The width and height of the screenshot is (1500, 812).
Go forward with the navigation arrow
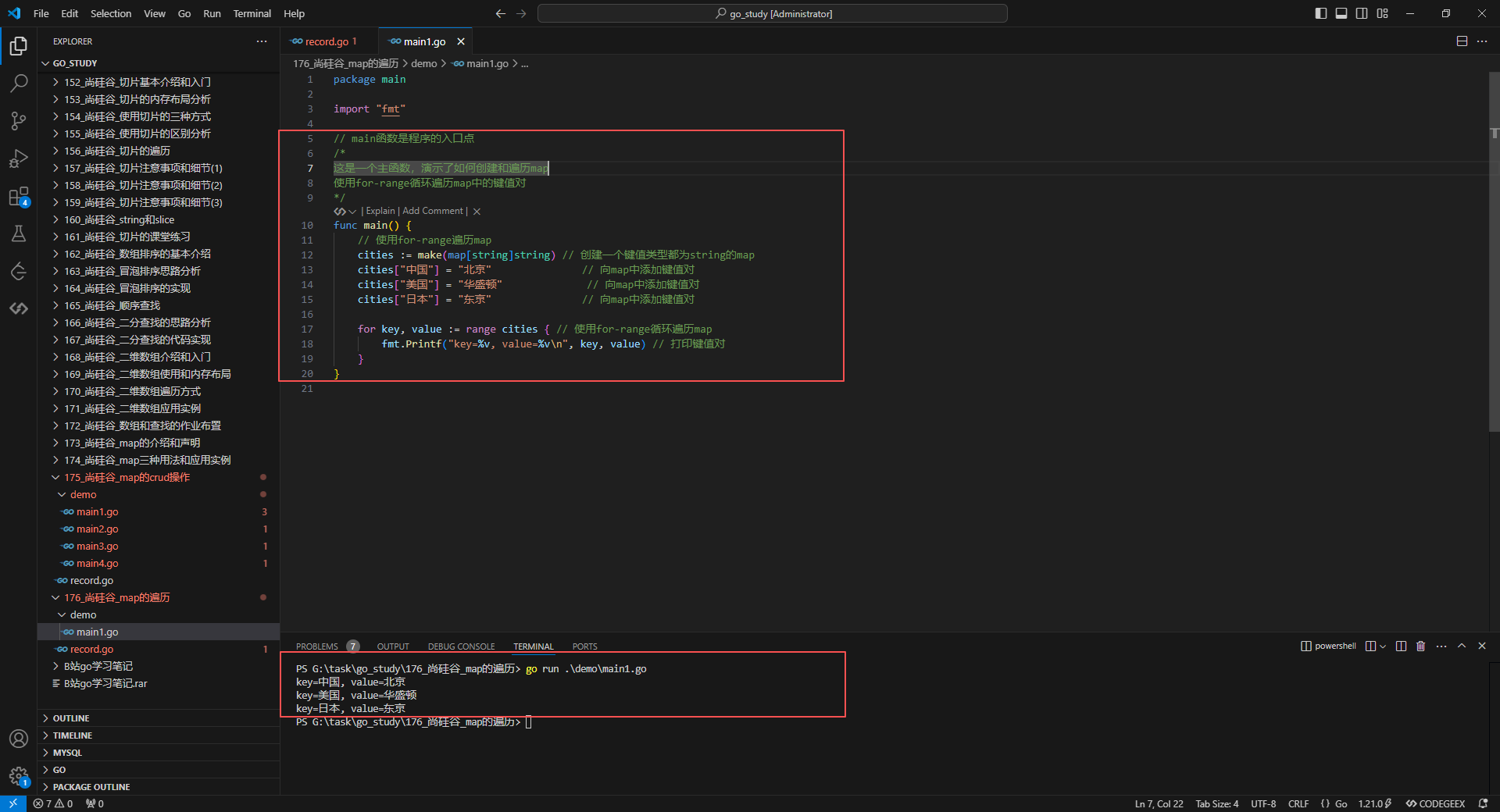pyautogui.click(x=521, y=13)
